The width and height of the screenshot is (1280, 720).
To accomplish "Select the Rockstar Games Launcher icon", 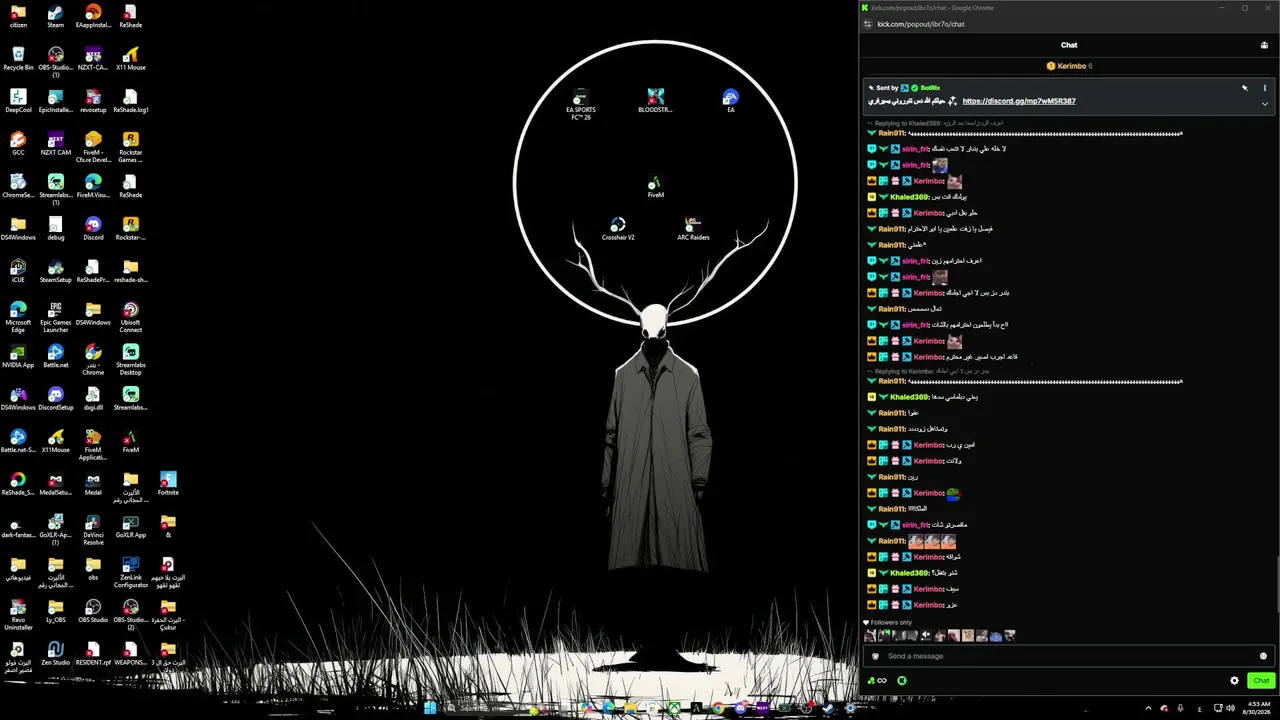I will pyautogui.click(x=131, y=148).
